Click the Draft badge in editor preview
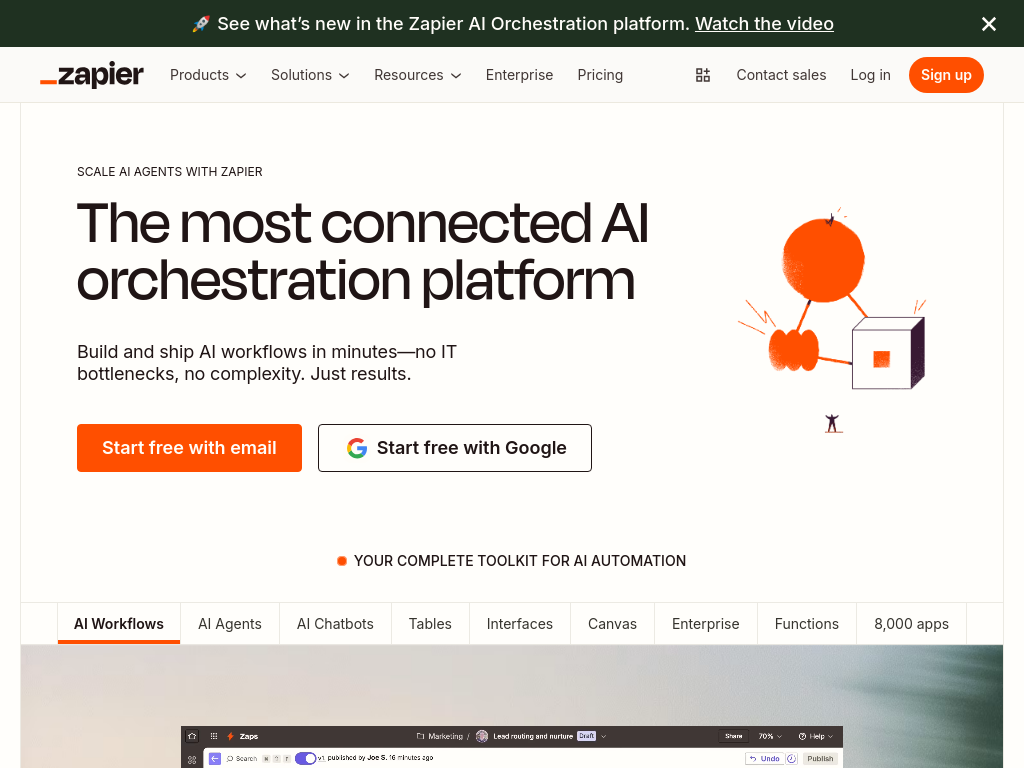1024x768 pixels. 586,736
